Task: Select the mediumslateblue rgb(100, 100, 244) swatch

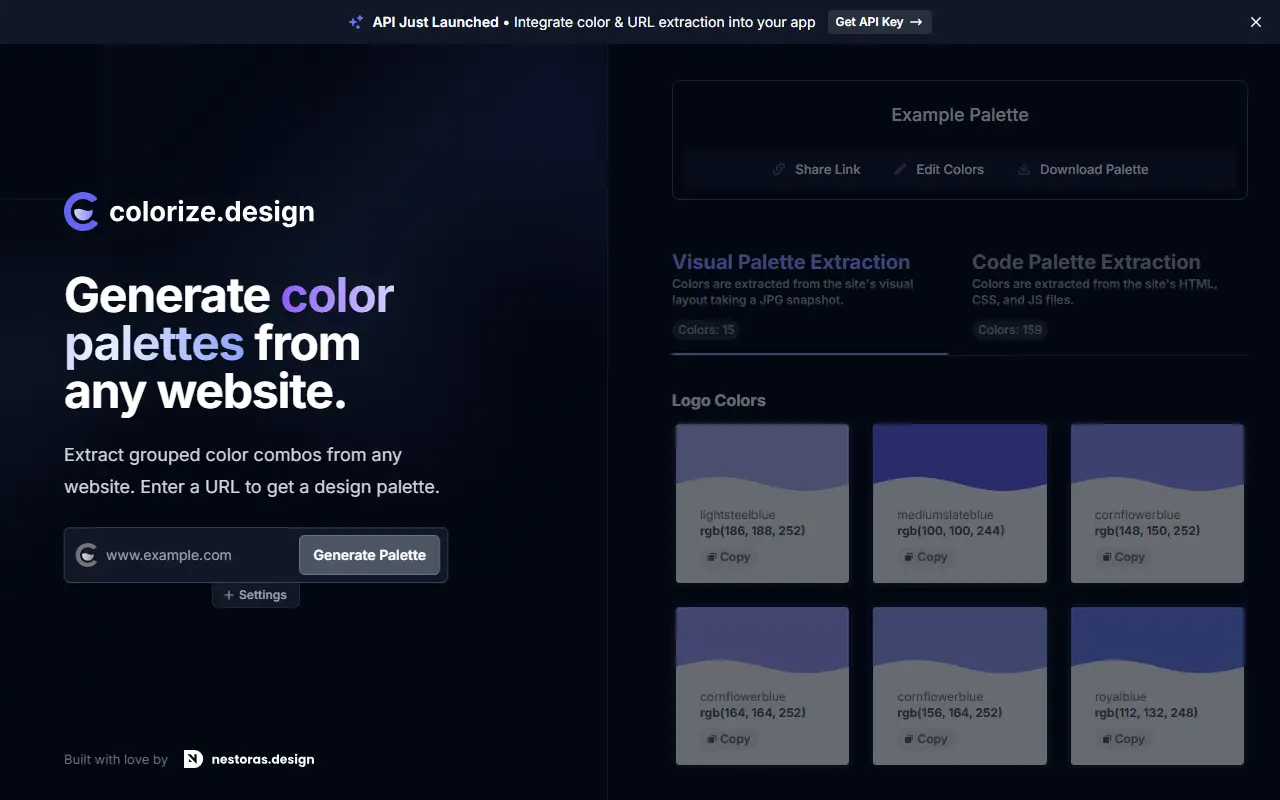Action: (960, 503)
